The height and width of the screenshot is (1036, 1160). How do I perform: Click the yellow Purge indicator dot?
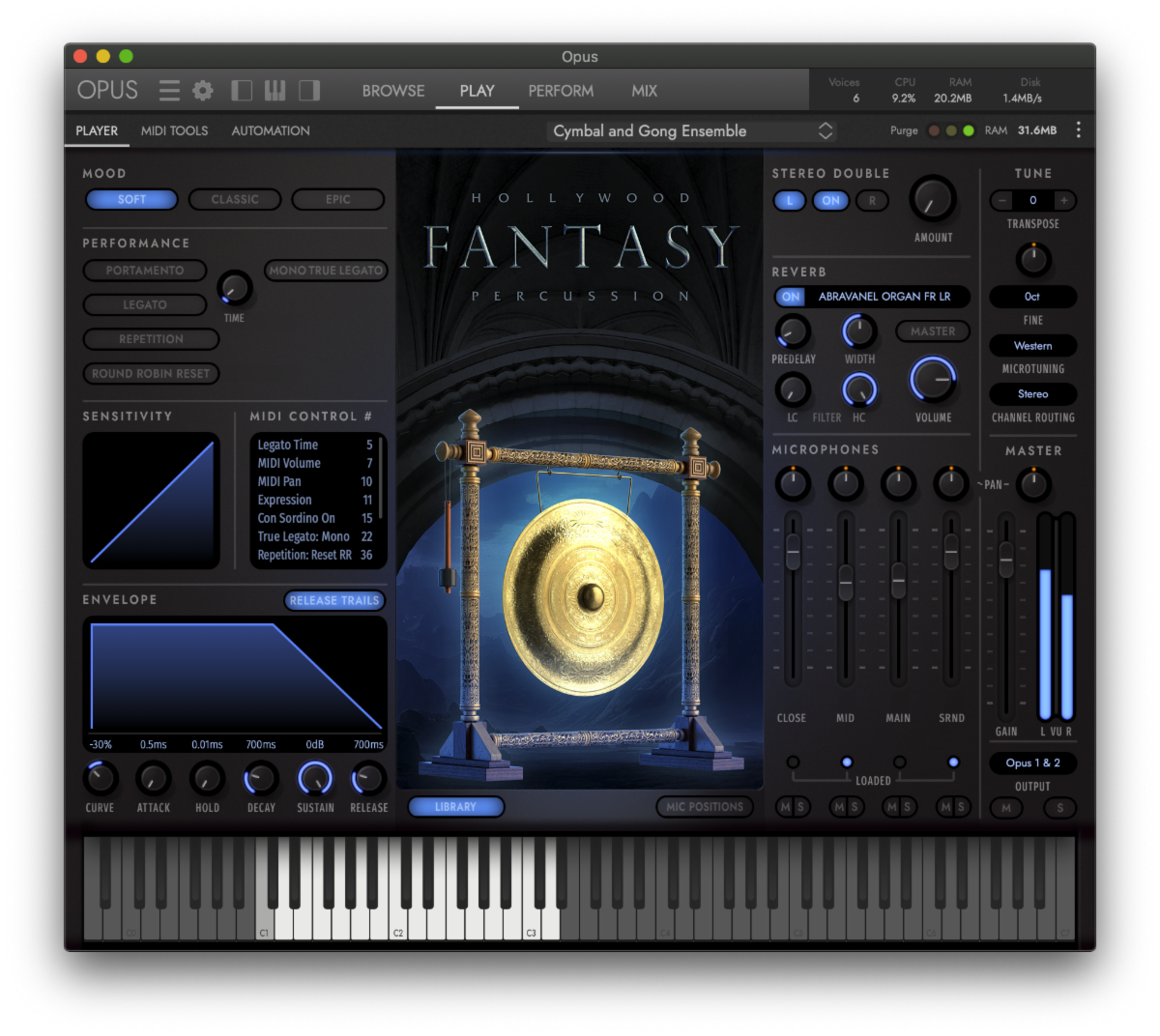point(951,130)
